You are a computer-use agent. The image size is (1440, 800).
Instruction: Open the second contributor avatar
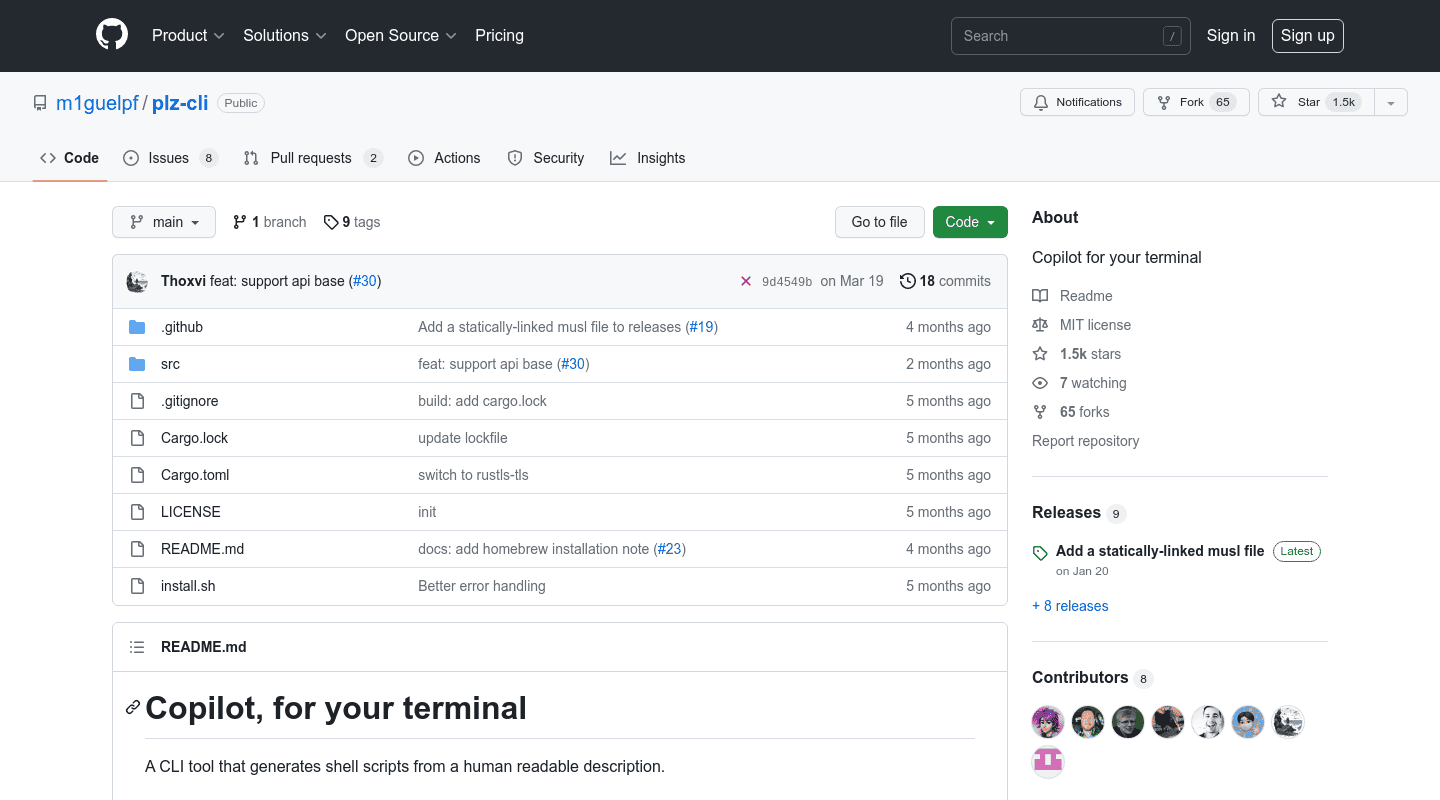click(x=1088, y=722)
